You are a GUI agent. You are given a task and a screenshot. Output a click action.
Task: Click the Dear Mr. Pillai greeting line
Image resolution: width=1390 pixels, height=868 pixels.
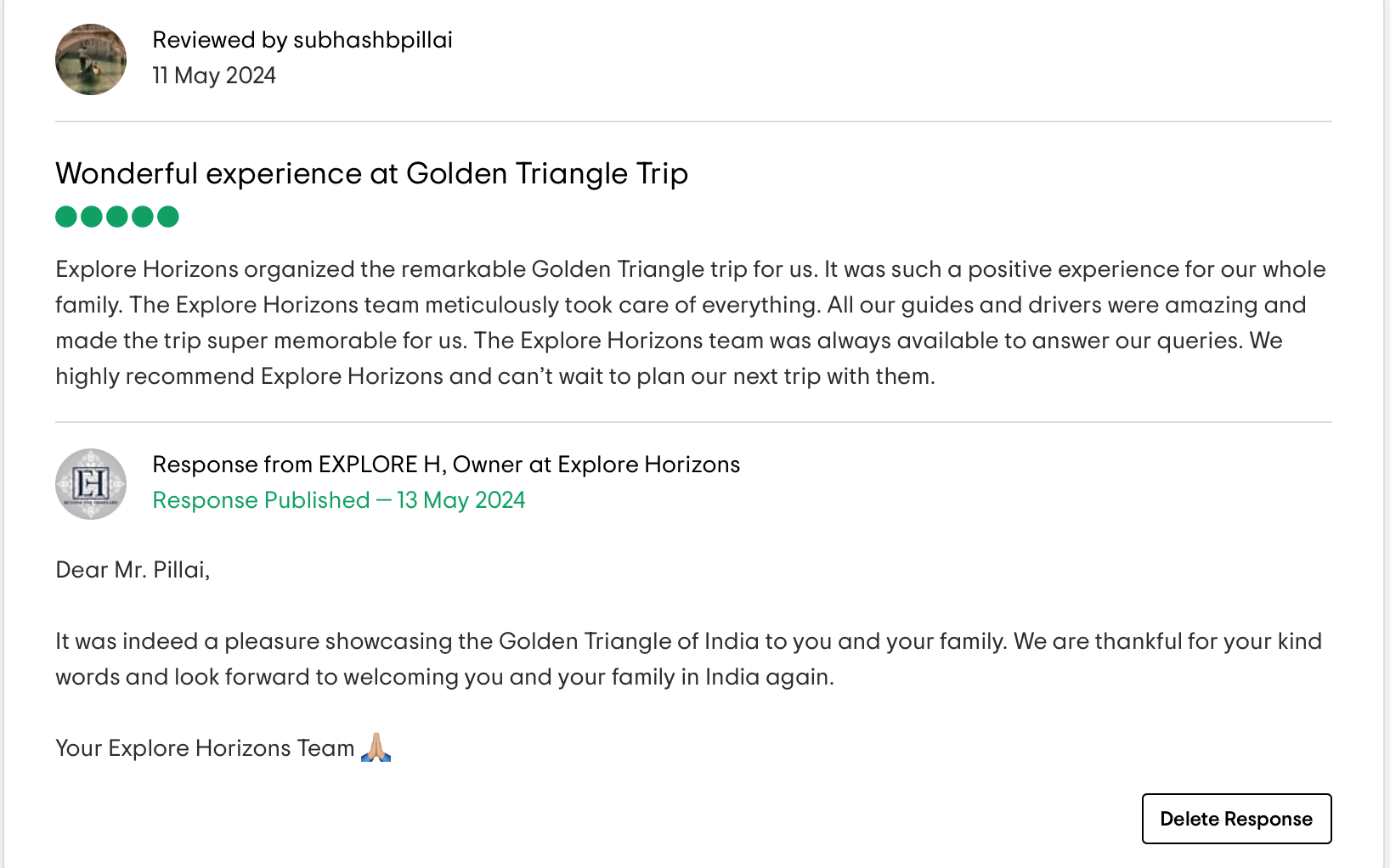coord(133,570)
